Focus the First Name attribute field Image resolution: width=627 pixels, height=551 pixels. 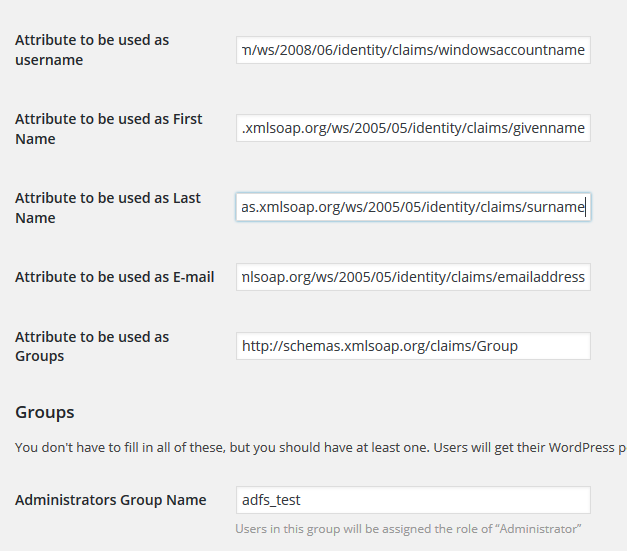pos(413,129)
